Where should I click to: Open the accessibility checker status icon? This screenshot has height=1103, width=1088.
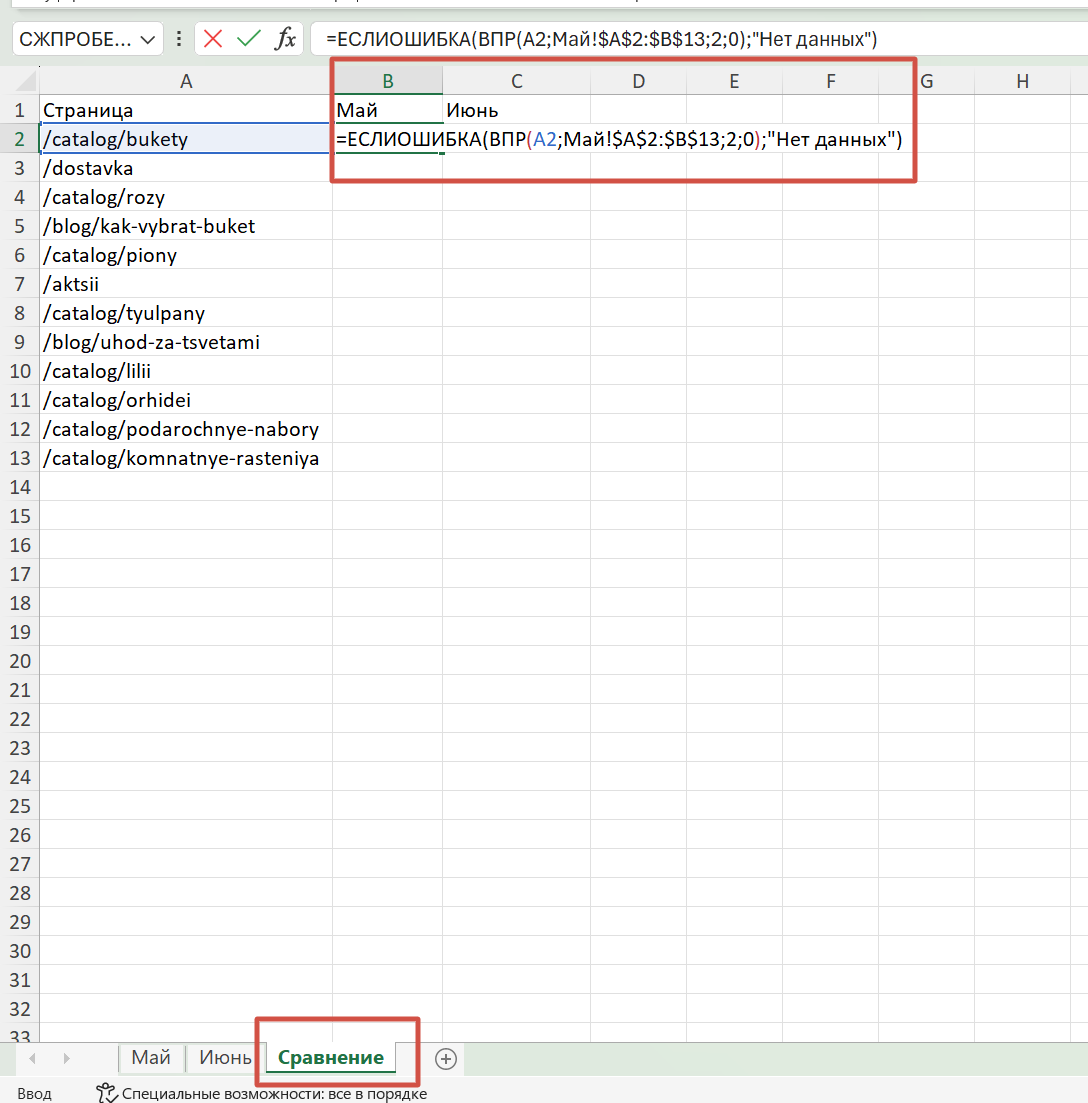(106, 1093)
